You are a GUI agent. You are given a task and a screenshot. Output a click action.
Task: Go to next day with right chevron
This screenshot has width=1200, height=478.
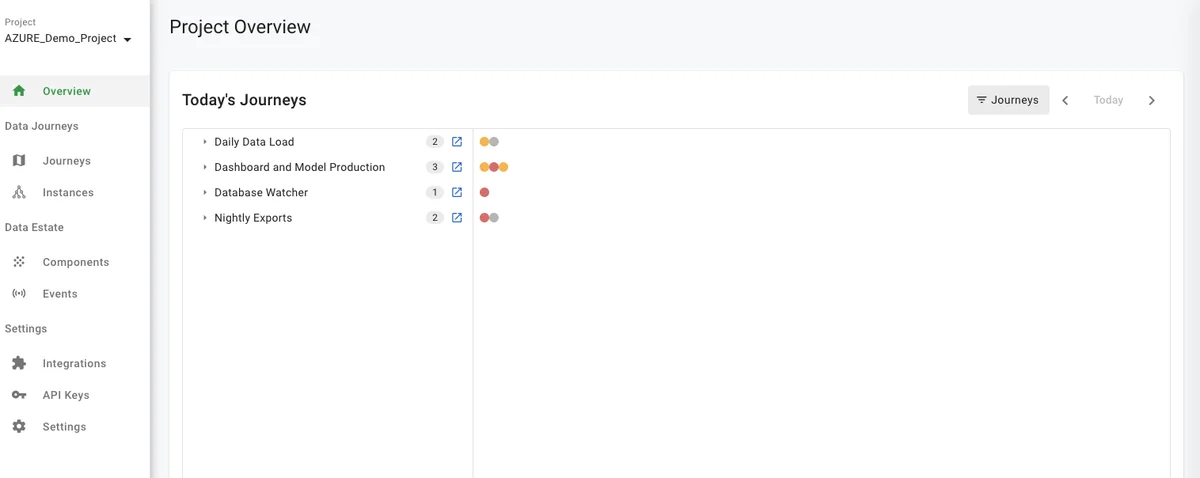click(x=1152, y=100)
